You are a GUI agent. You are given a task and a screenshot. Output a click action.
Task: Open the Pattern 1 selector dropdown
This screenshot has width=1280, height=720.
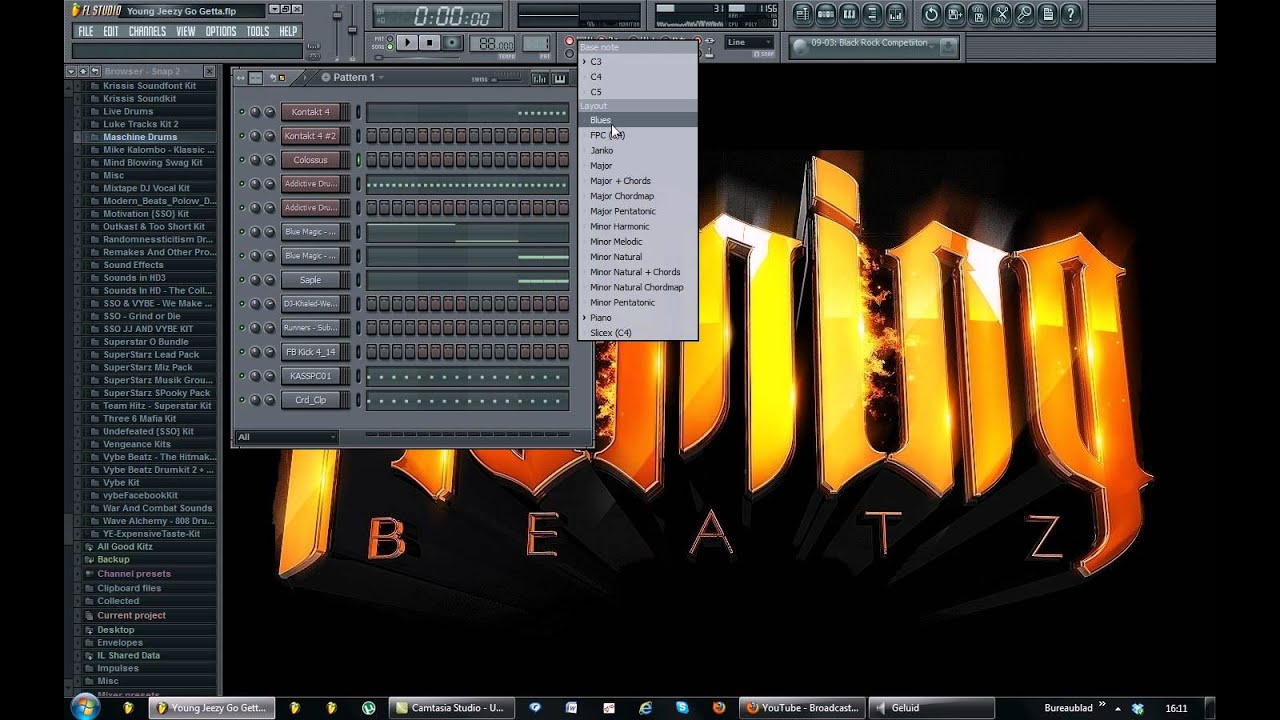pyautogui.click(x=356, y=77)
